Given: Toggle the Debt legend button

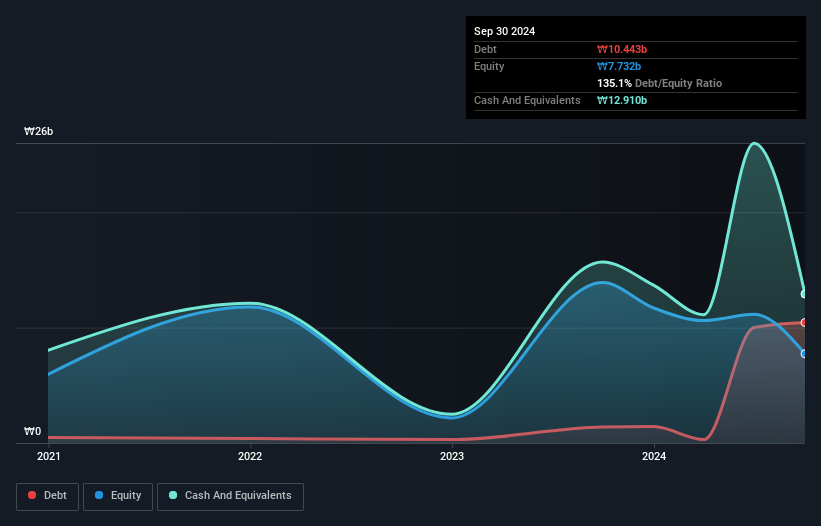Looking at the screenshot, I should point(48,496).
